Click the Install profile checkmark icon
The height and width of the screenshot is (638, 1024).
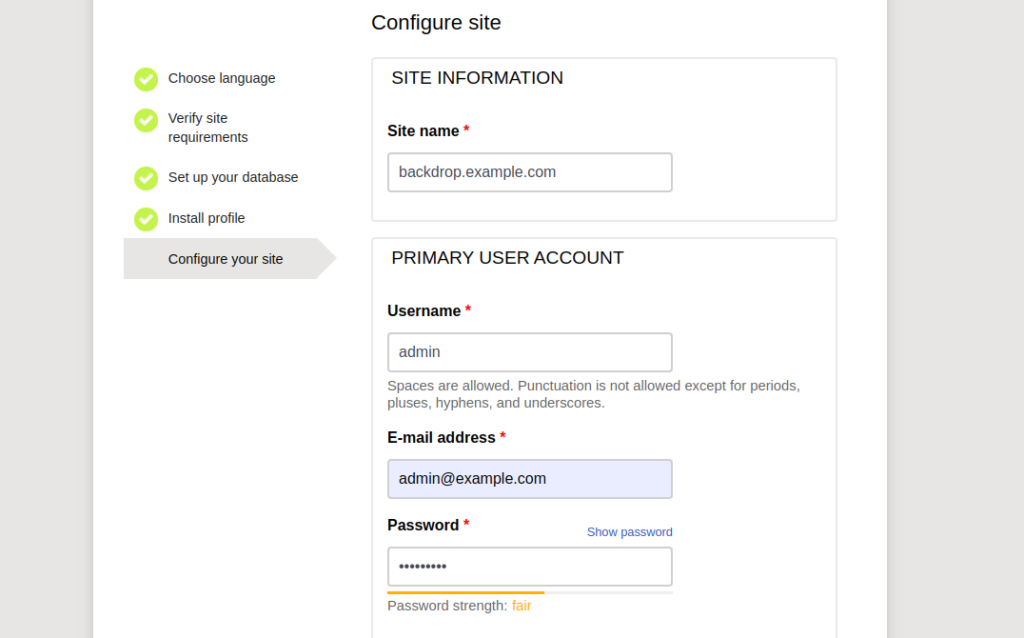tap(146, 219)
